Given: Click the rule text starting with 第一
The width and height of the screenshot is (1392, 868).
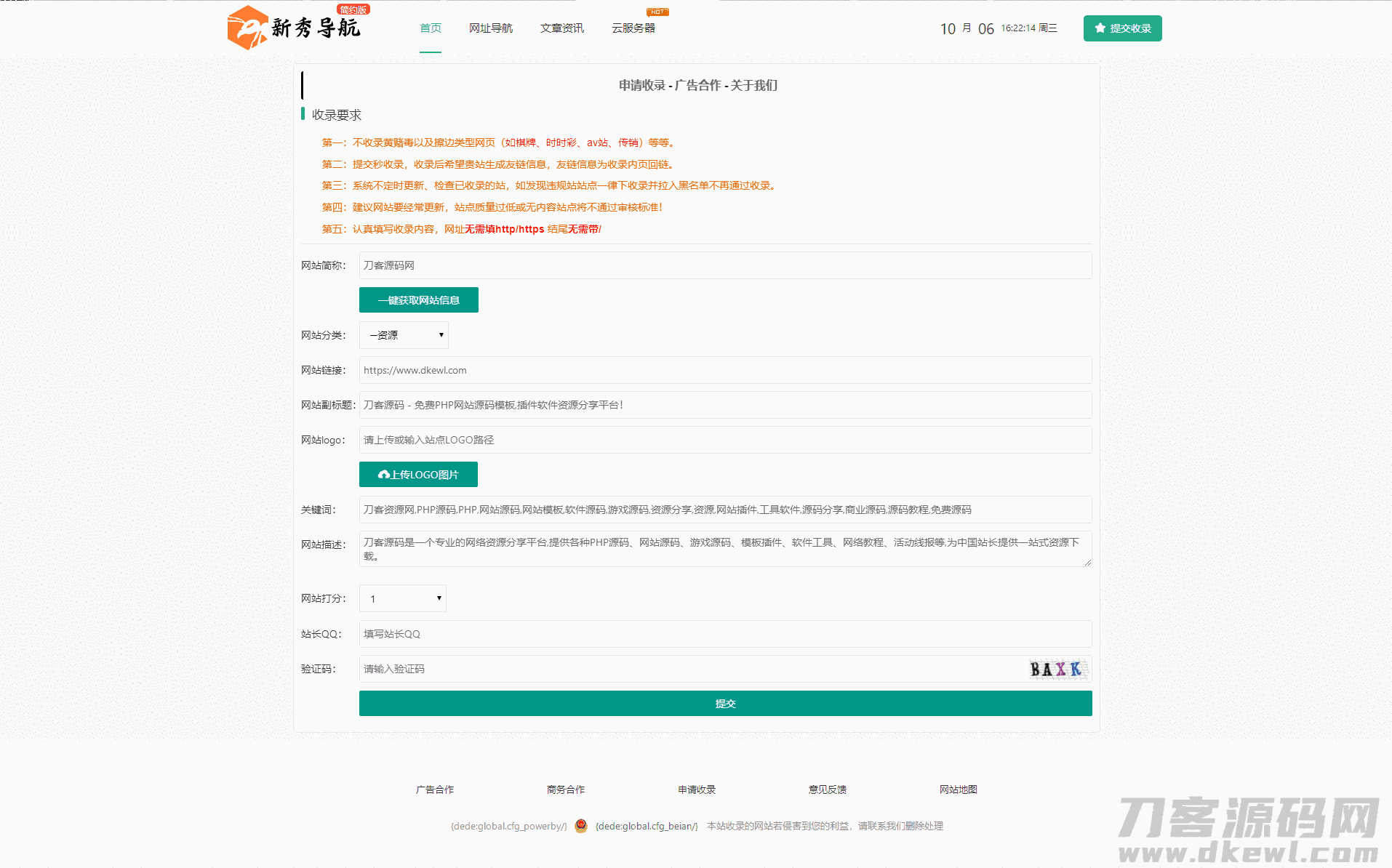Looking at the screenshot, I should [500, 142].
